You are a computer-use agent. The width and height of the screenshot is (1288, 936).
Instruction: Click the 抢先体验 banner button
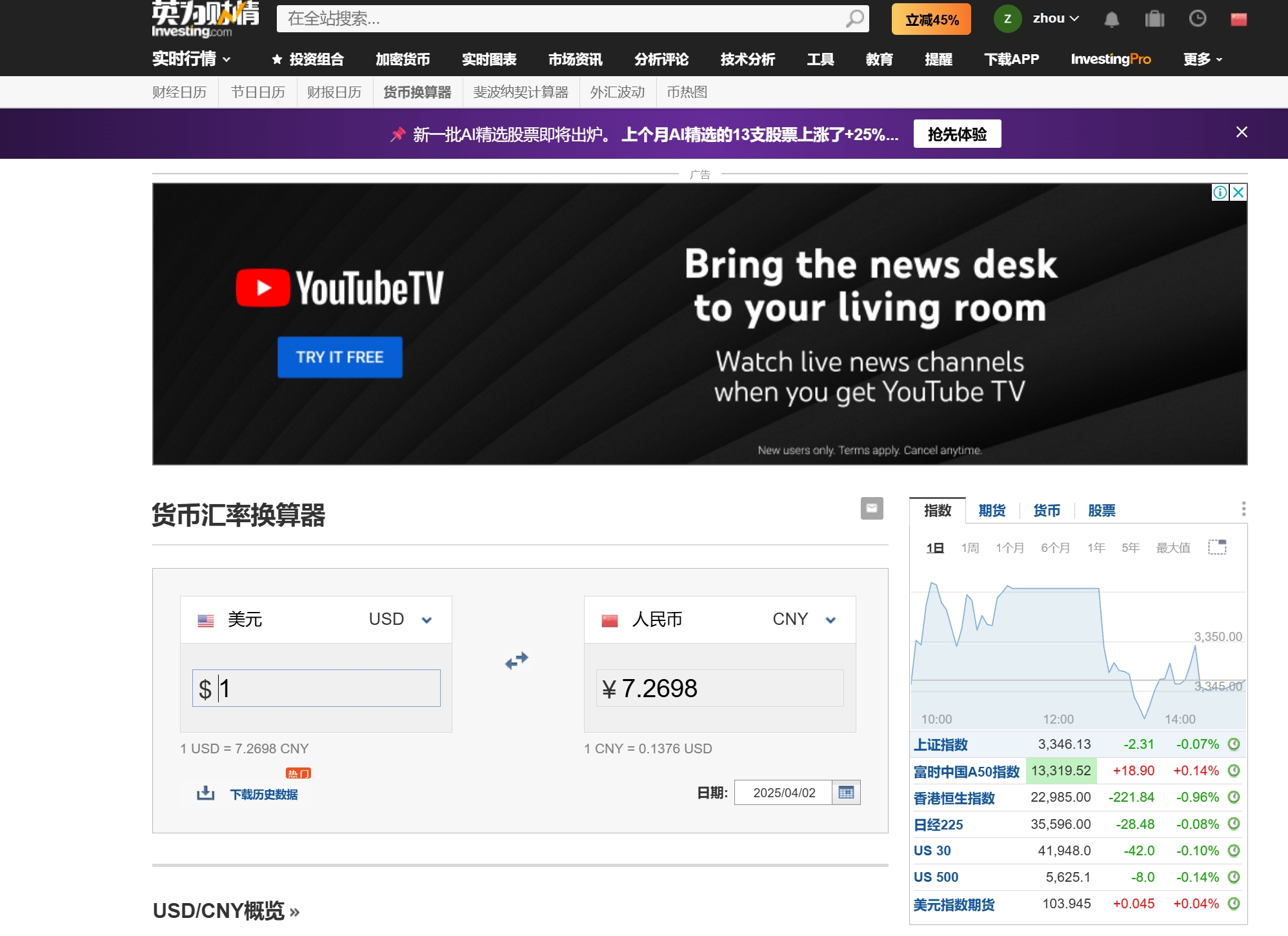[x=957, y=134]
